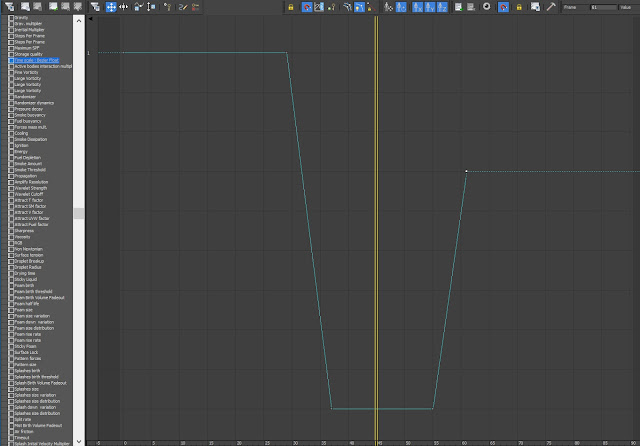The height and width of the screenshot is (446, 640).
Task: Click the box icon beside Ignition
Action: click(x=11, y=146)
